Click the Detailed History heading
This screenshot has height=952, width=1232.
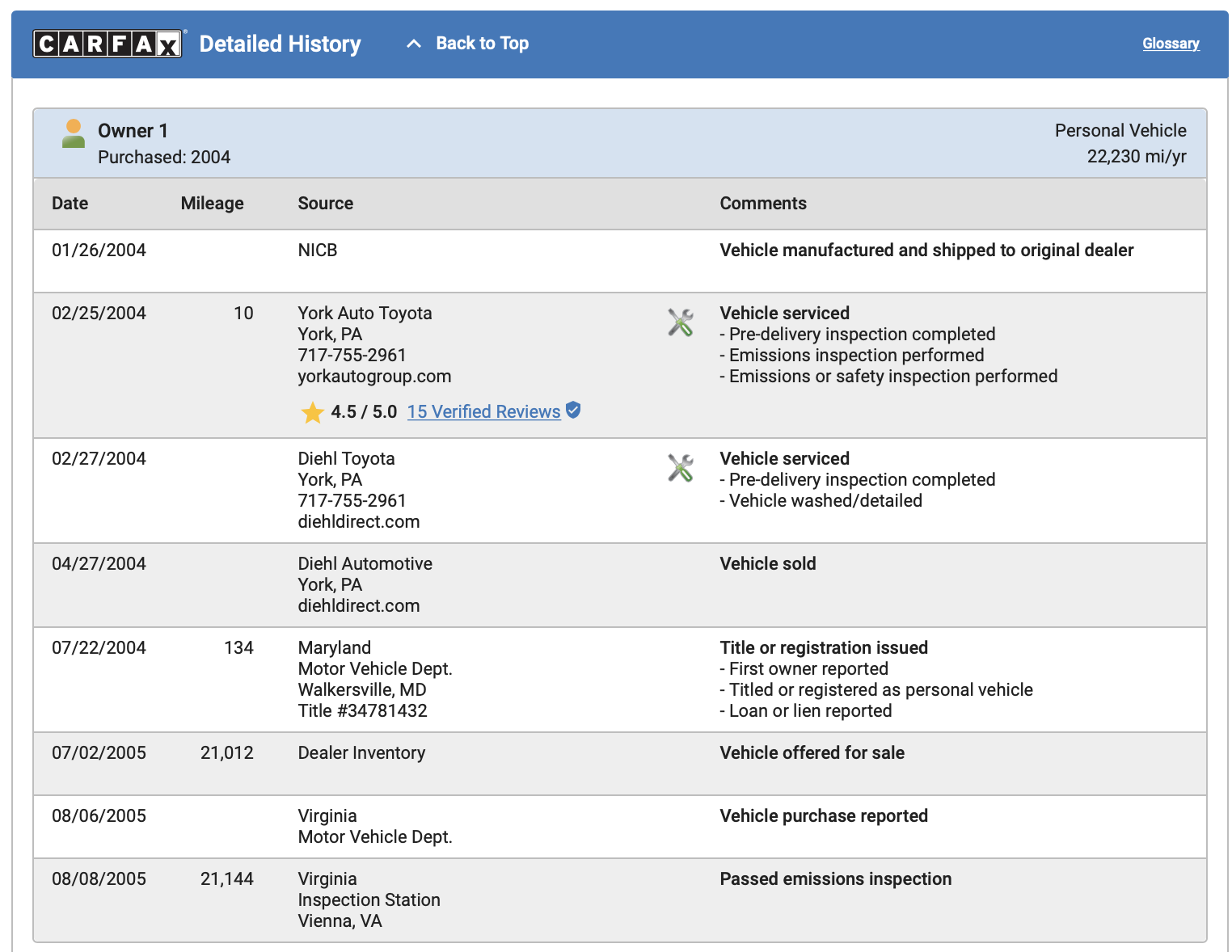[280, 44]
